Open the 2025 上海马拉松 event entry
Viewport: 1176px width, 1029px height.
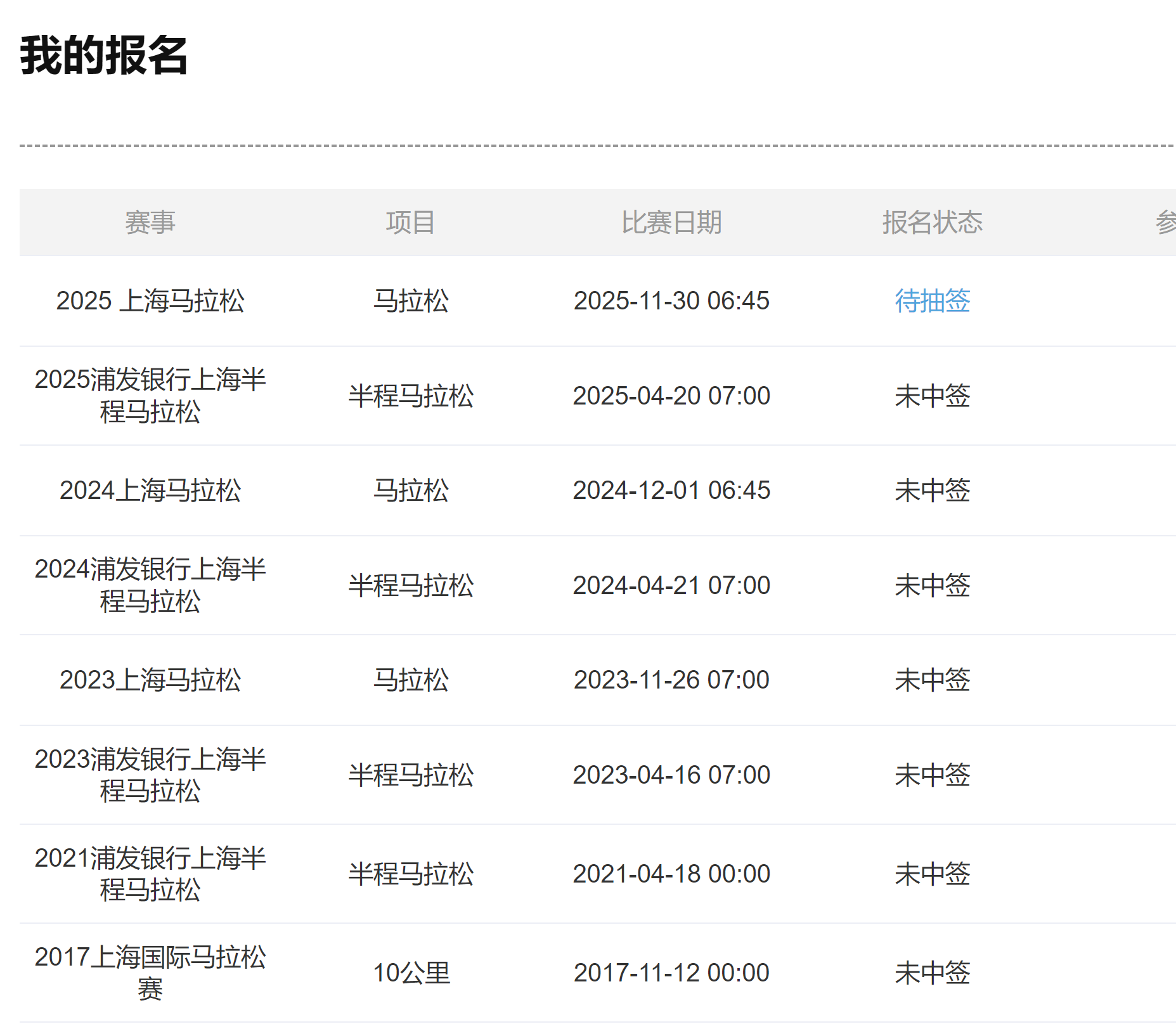coord(150,301)
